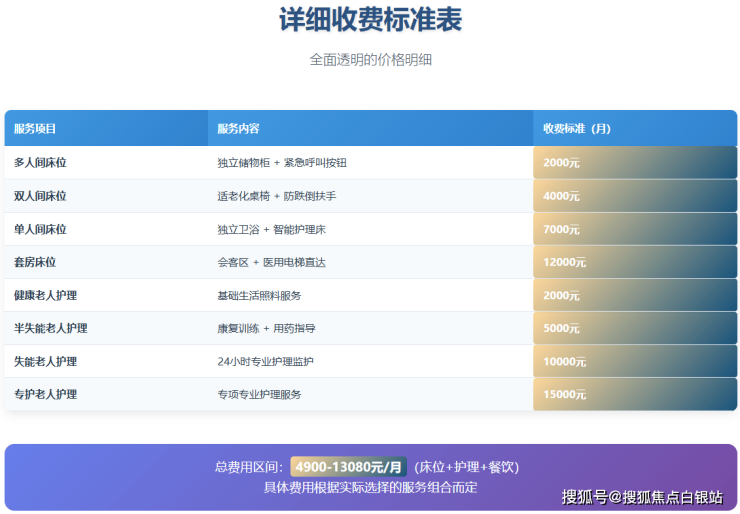Click the "双人间床位" row label
Image resolution: width=740 pixels, height=514 pixels.
[40, 196]
